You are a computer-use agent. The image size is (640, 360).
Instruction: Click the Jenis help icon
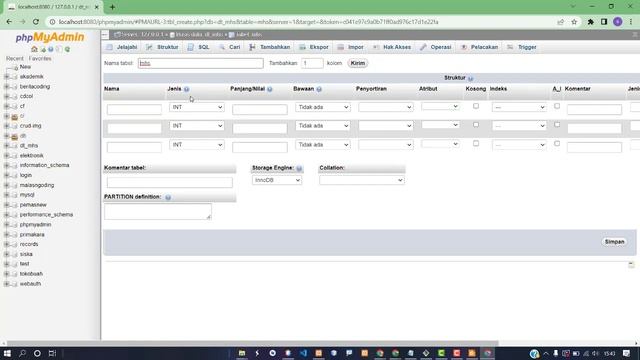187,89
